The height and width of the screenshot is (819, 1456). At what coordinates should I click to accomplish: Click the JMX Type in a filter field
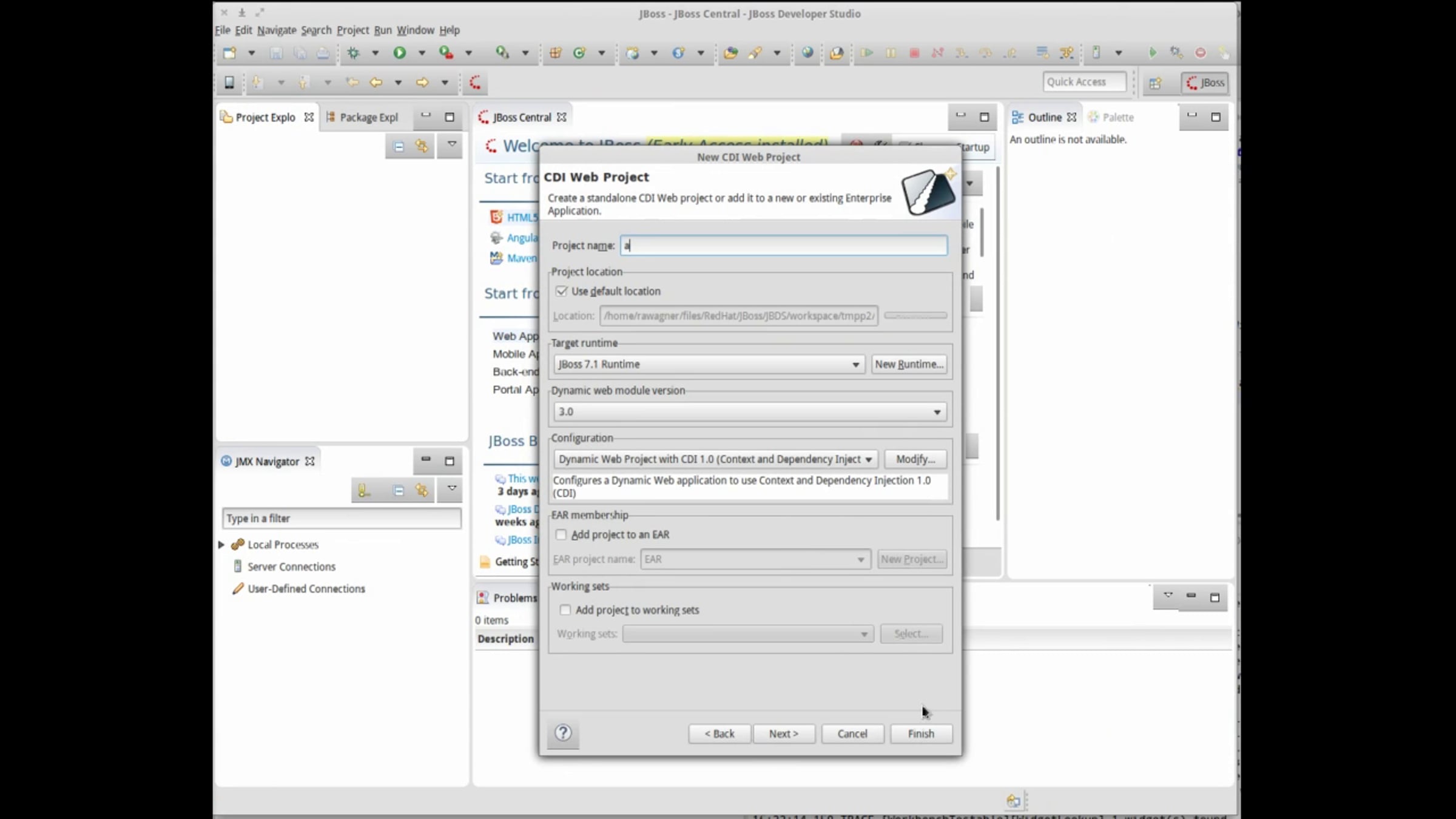tap(342, 518)
